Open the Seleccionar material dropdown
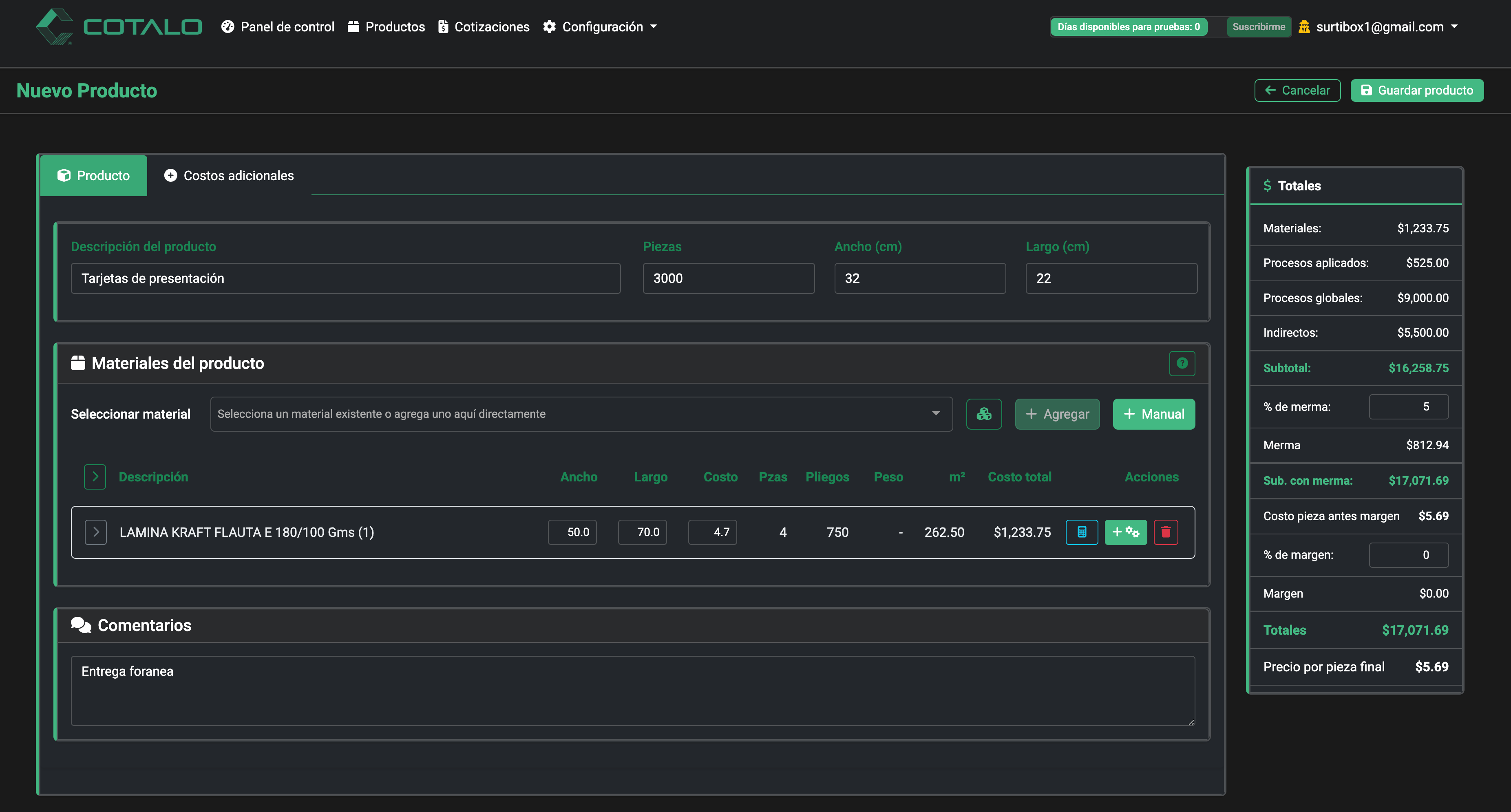 click(x=581, y=414)
